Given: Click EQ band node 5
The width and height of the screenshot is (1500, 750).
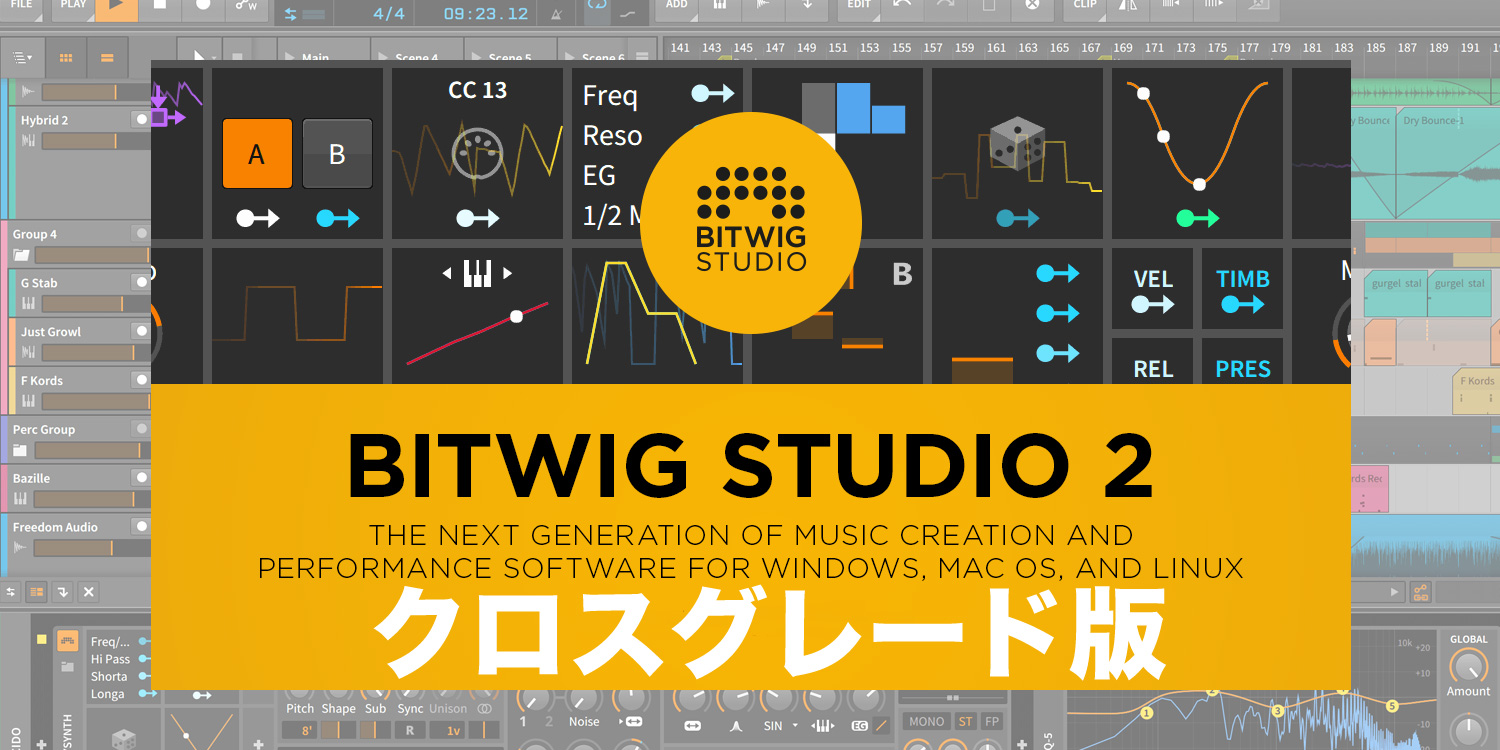Looking at the screenshot, I should point(1391,706).
